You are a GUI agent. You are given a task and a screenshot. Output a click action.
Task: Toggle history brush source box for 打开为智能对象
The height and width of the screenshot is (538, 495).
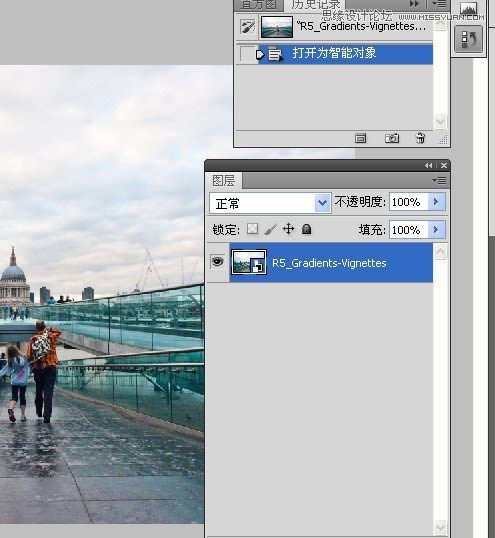[247, 54]
